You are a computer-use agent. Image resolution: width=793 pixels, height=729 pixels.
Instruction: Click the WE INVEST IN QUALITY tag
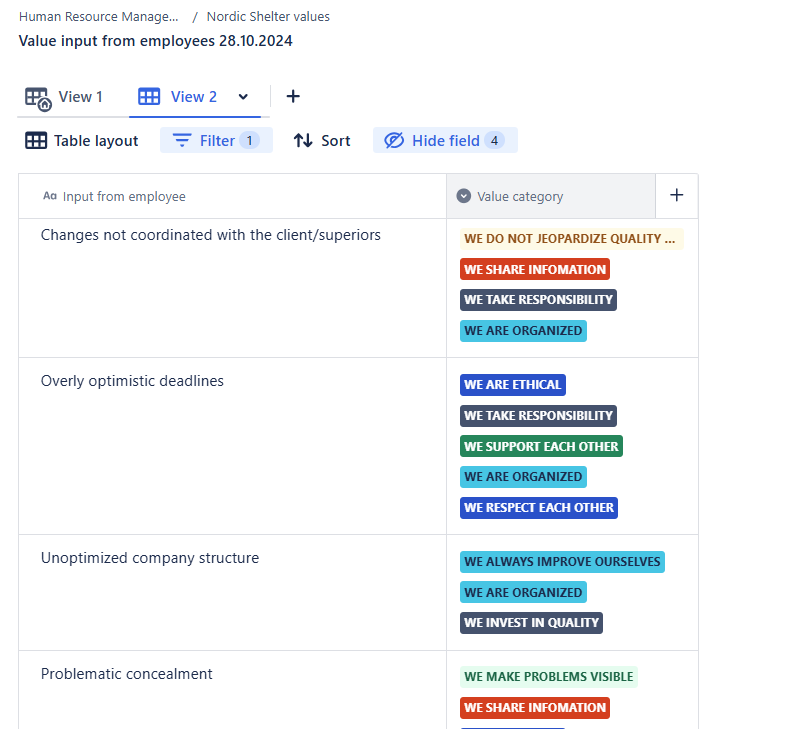point(531,623)
